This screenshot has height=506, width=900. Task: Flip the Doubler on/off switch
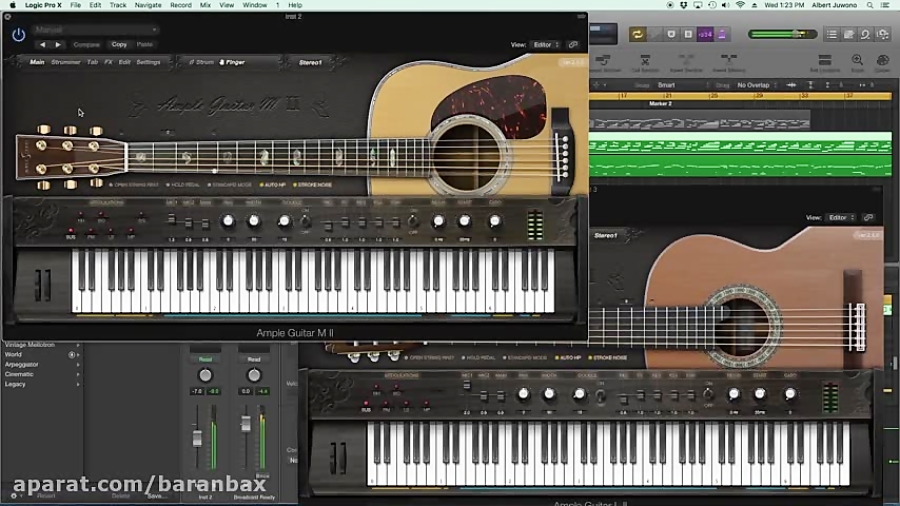coord(305,221)
